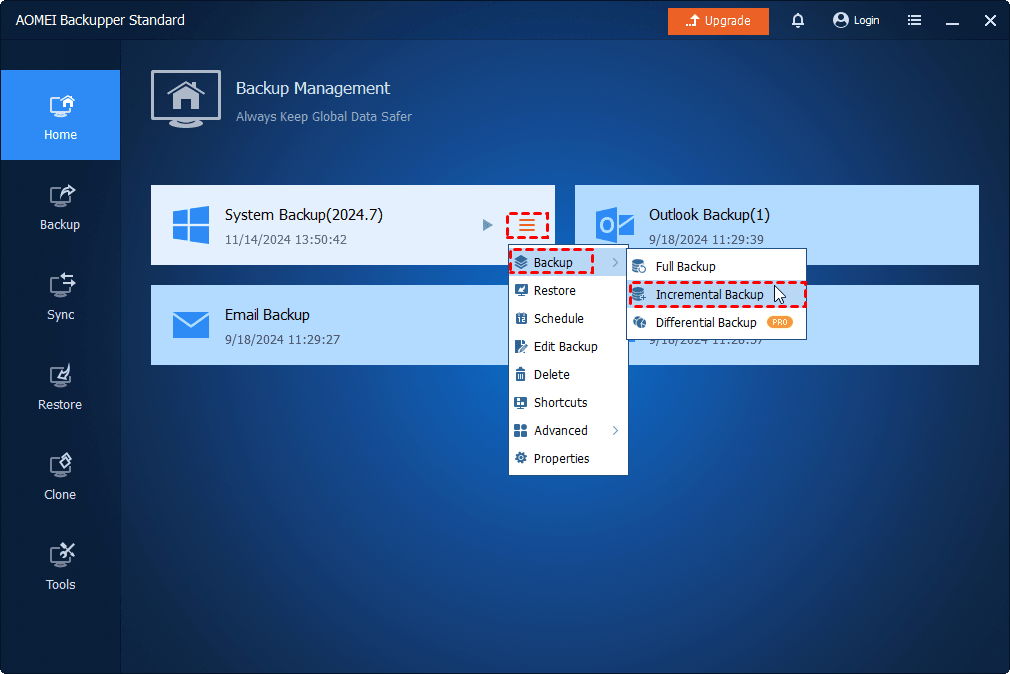Click the Backup Management heading
The width and height of the screenshot is (1010, 674).
[312, 88]
